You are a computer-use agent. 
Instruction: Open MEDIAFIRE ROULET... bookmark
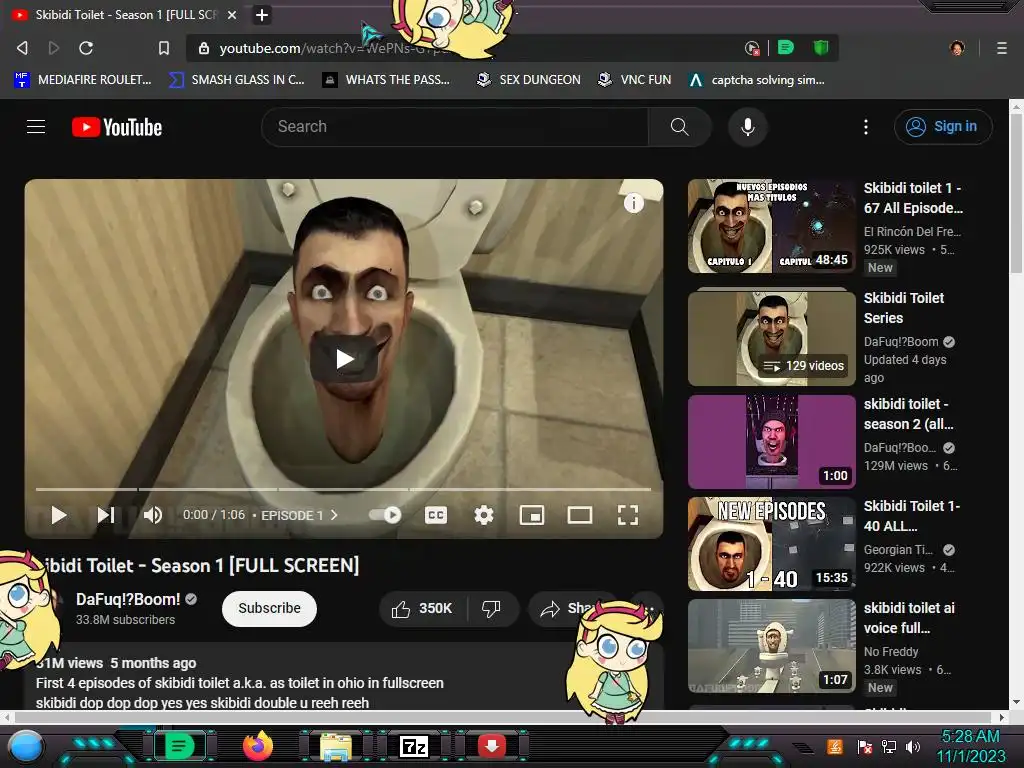(83, 80)
